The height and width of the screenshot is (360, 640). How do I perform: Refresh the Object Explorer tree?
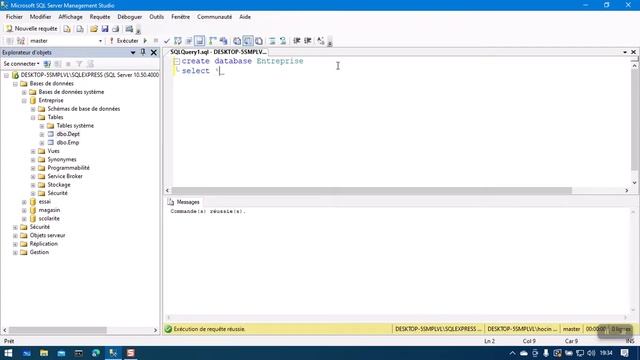(90, 64)
